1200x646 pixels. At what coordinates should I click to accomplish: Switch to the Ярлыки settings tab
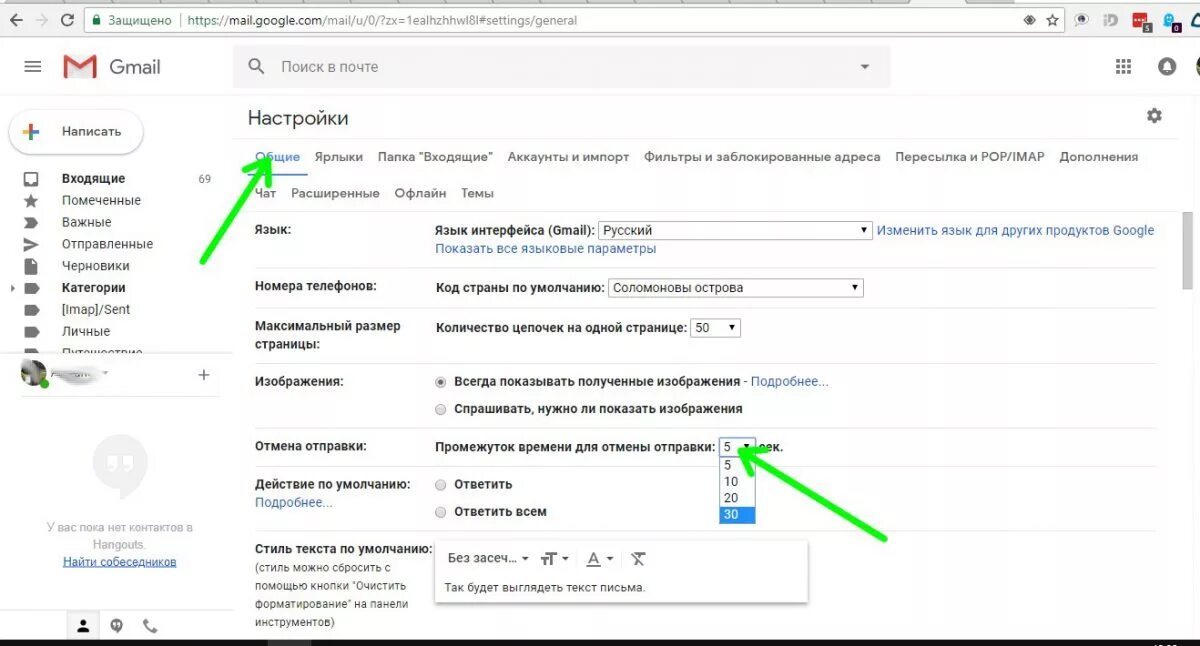tap(338, 157)
